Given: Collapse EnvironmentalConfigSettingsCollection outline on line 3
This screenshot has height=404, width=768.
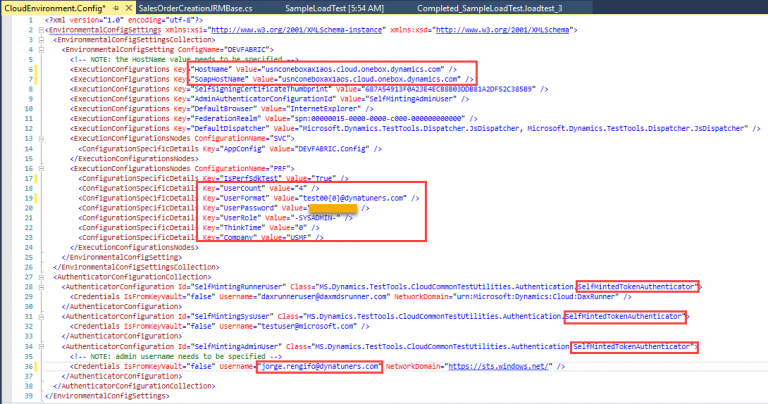Looking at the screenshot, I should (41, 40).
